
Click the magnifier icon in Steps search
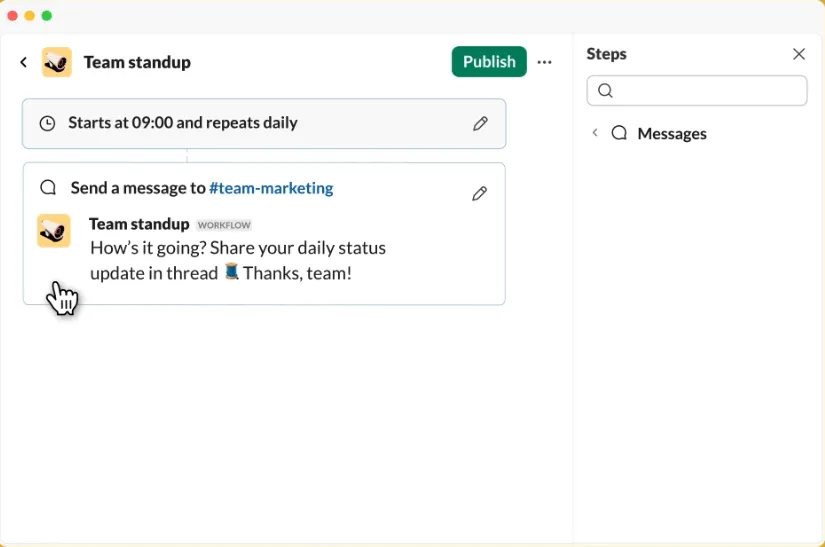pyautogui.click(x=605, y=90)
